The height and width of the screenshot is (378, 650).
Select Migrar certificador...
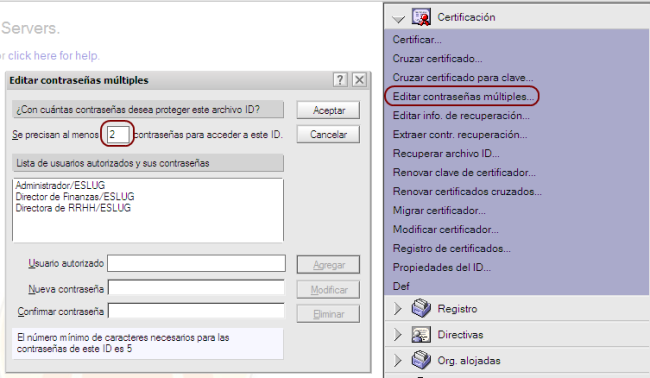point(439,211)
